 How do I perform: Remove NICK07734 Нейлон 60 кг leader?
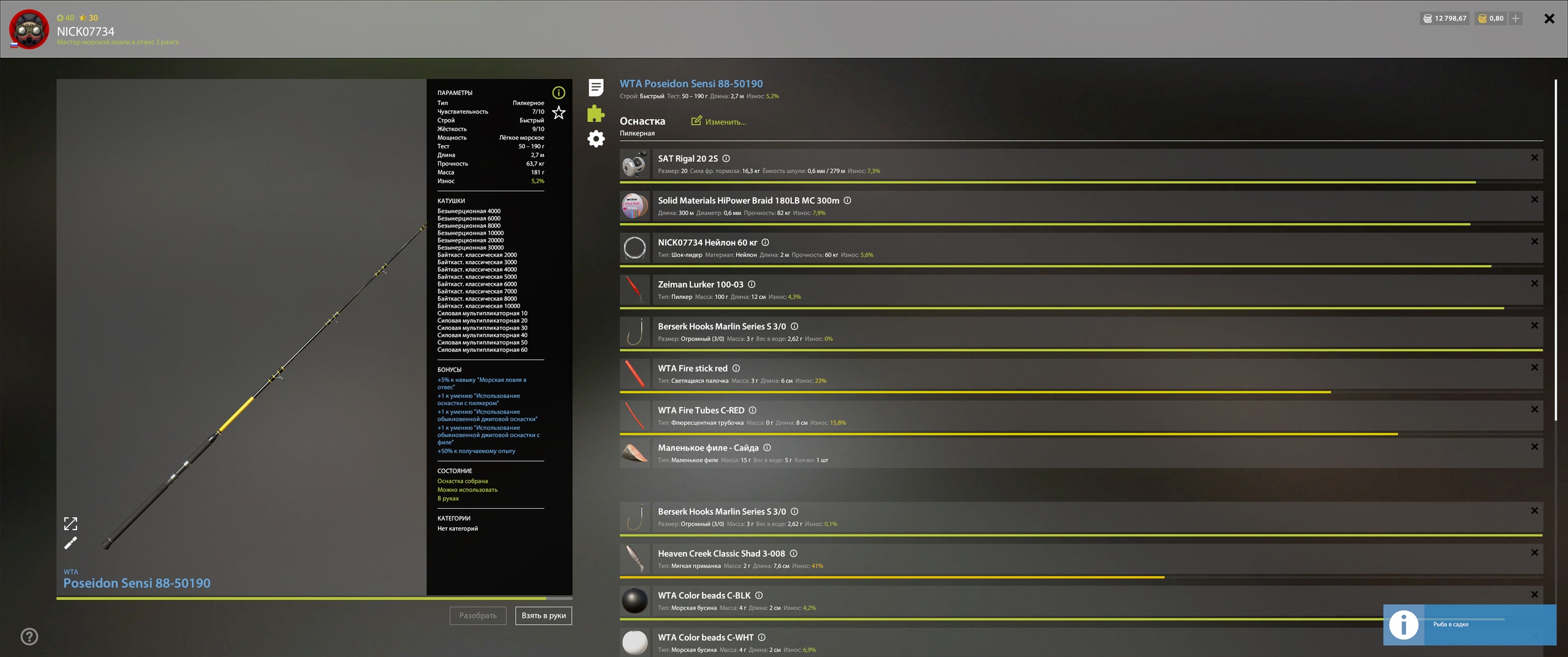point(1534,241)
